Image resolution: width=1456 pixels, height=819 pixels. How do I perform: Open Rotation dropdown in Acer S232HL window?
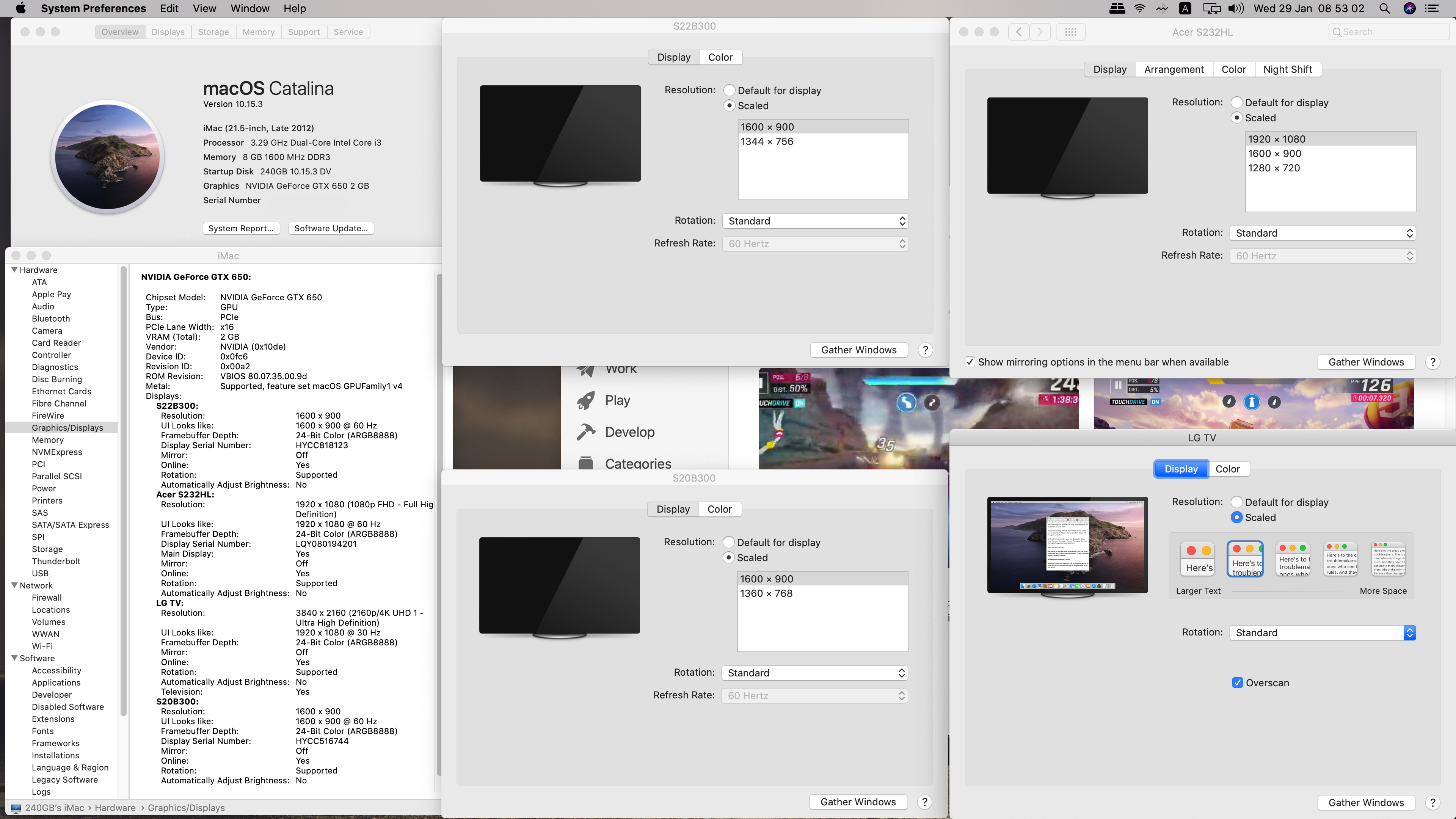[x=1323, y=233]
